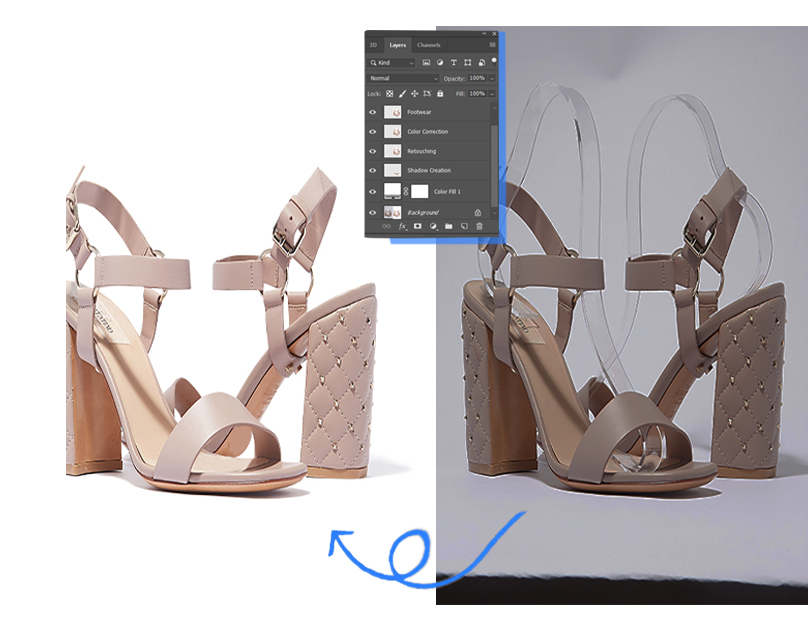Click the lock all padlock icon
The image size is (808, 632).
coord(440,94)
